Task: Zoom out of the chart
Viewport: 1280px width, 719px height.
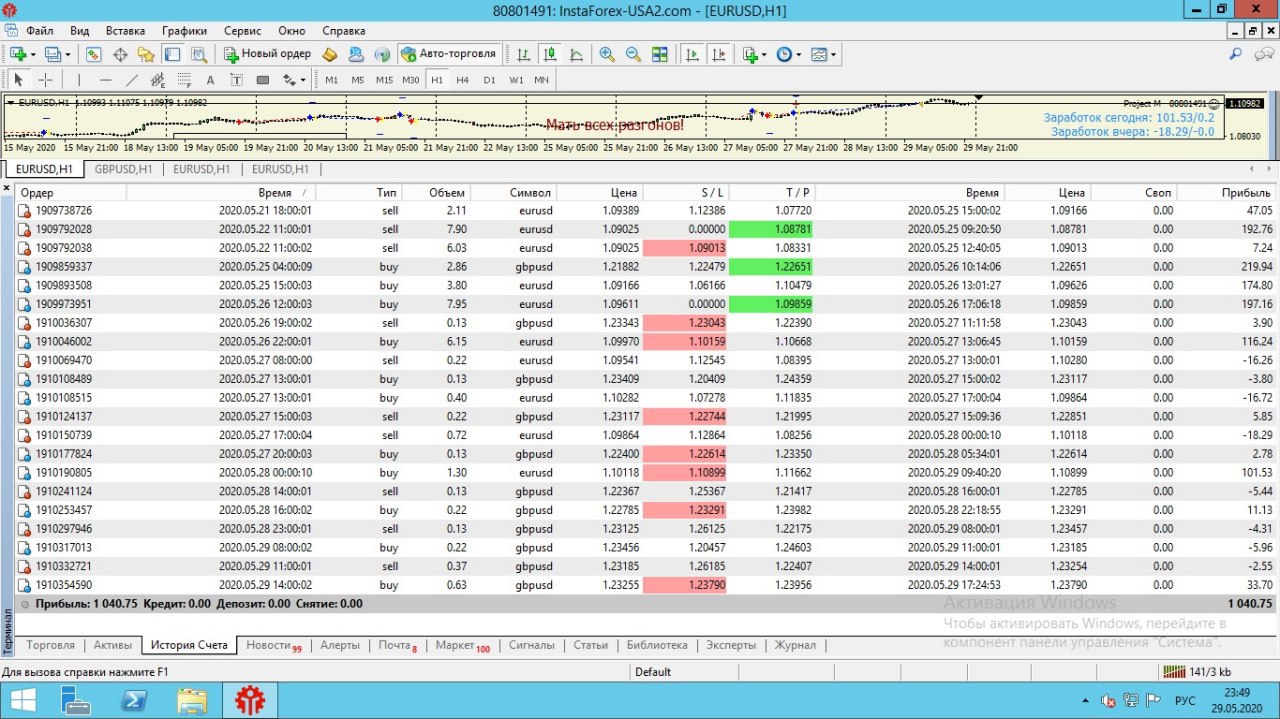Action: pyautogui.click(x=633, y=54)
